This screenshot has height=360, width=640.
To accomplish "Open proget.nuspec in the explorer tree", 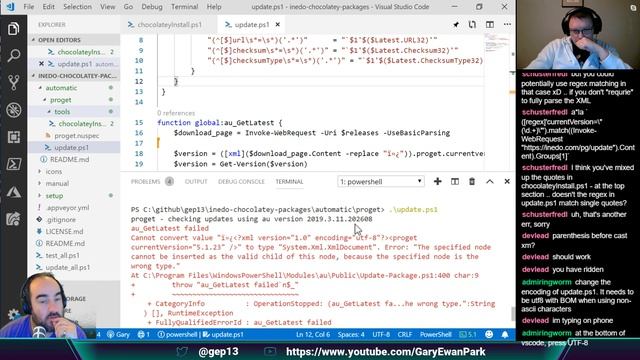I will pos(77,136).
